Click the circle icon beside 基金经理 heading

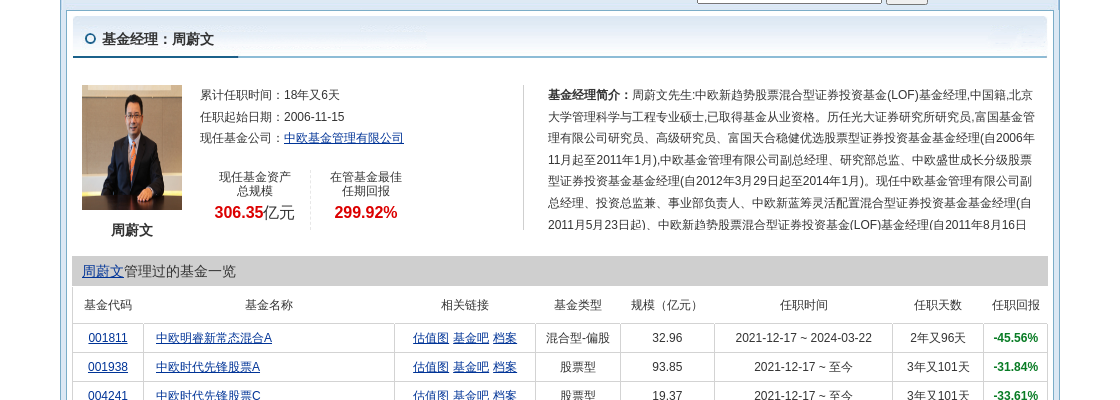(90, 39)
